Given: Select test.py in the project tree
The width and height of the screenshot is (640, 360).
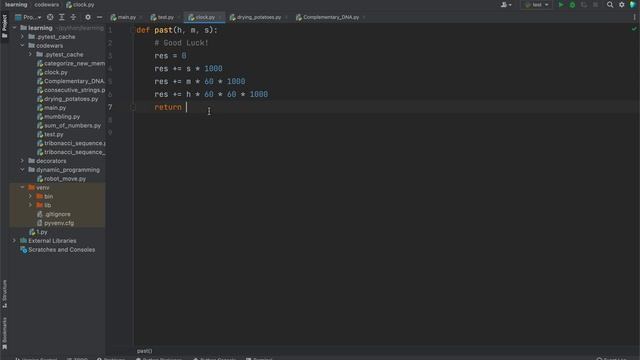Looking at the screenshot, I should [x=51, y=134].
